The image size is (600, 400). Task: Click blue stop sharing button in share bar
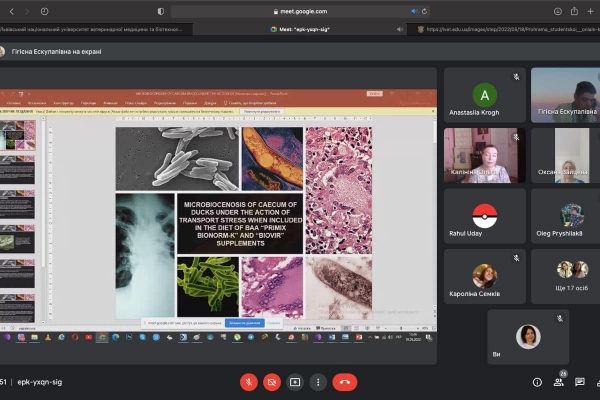pos(245,323)
